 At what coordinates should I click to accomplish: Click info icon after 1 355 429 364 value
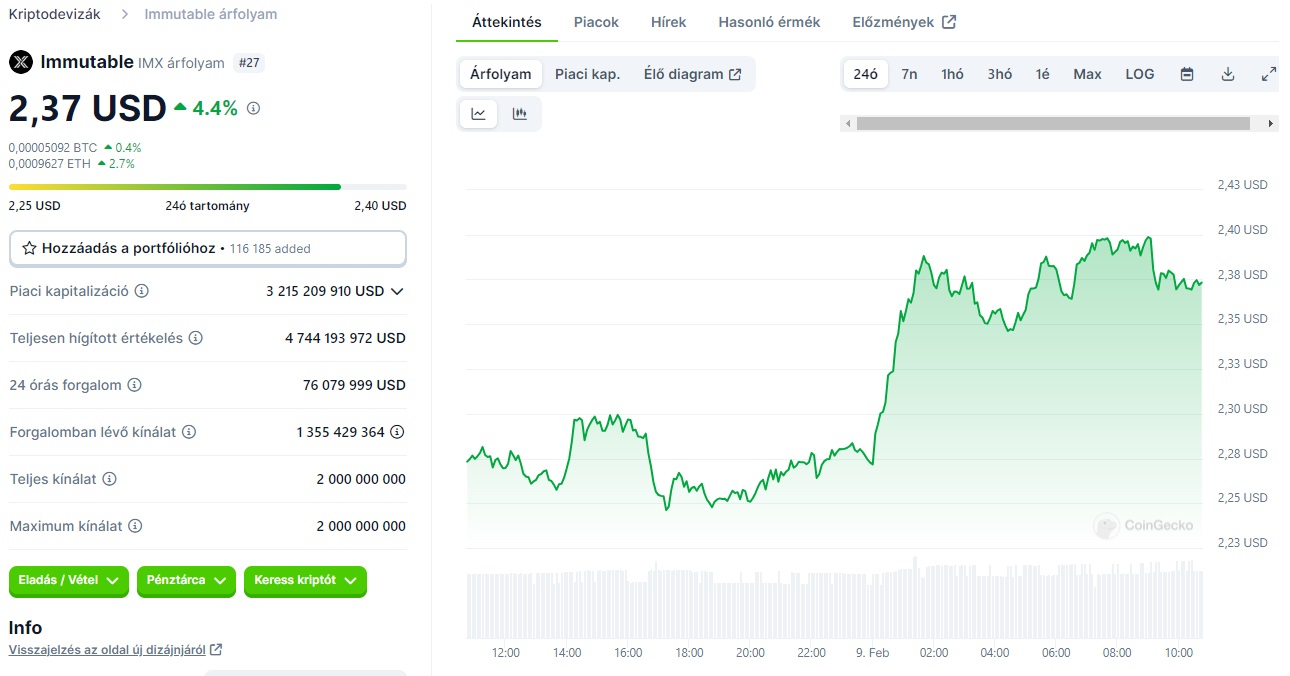tap(397, 432)
